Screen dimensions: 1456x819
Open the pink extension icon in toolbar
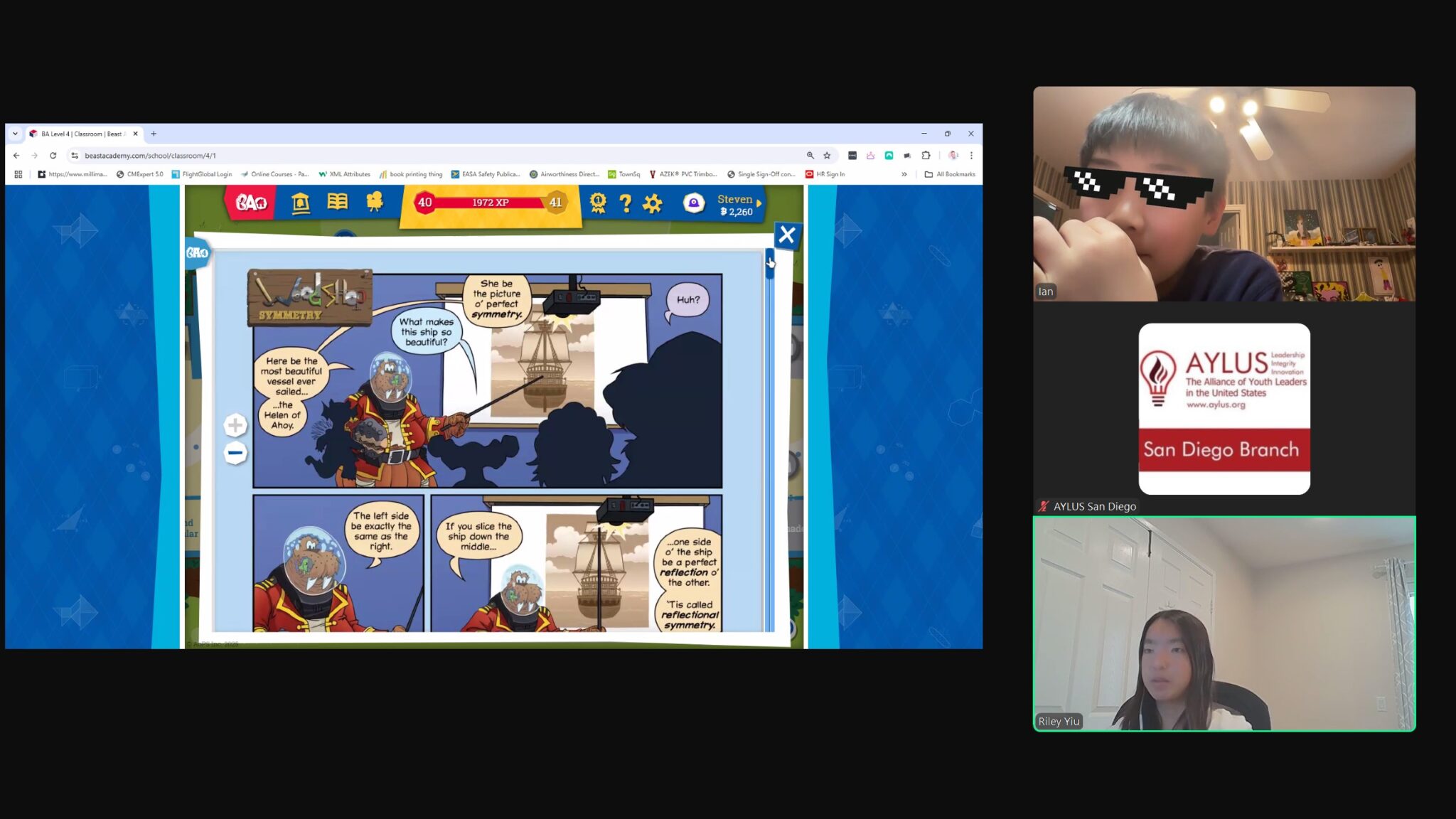click(870, 155)
